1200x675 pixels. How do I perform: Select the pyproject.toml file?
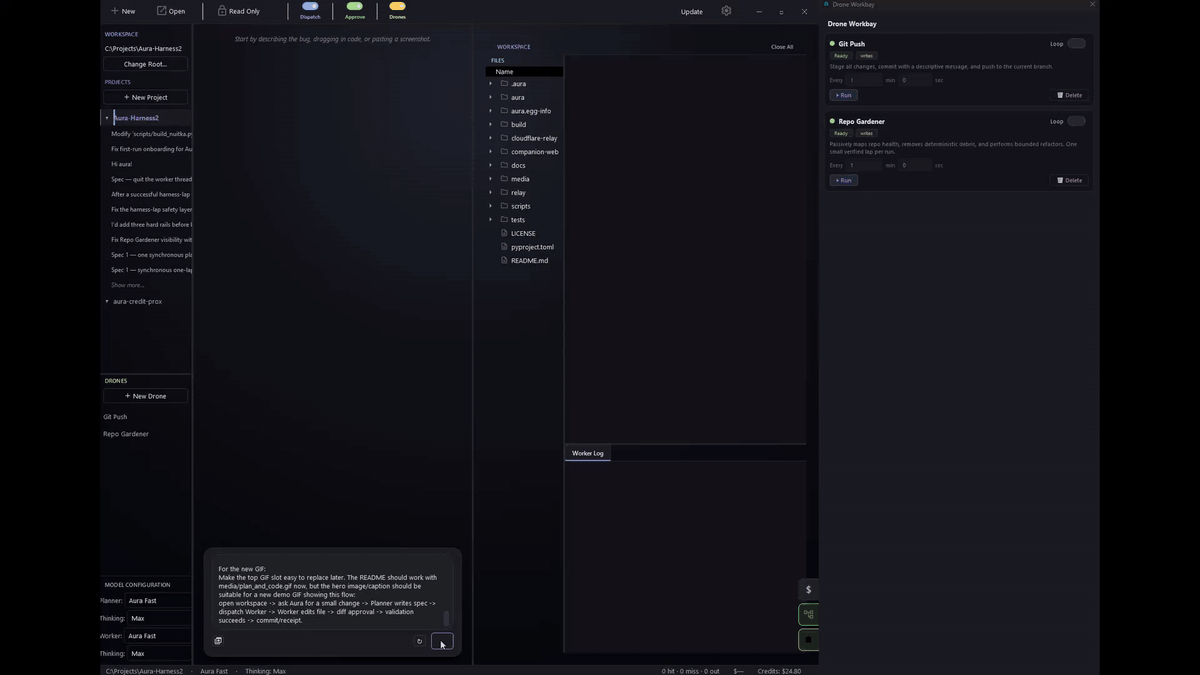[x=532, y=247]
